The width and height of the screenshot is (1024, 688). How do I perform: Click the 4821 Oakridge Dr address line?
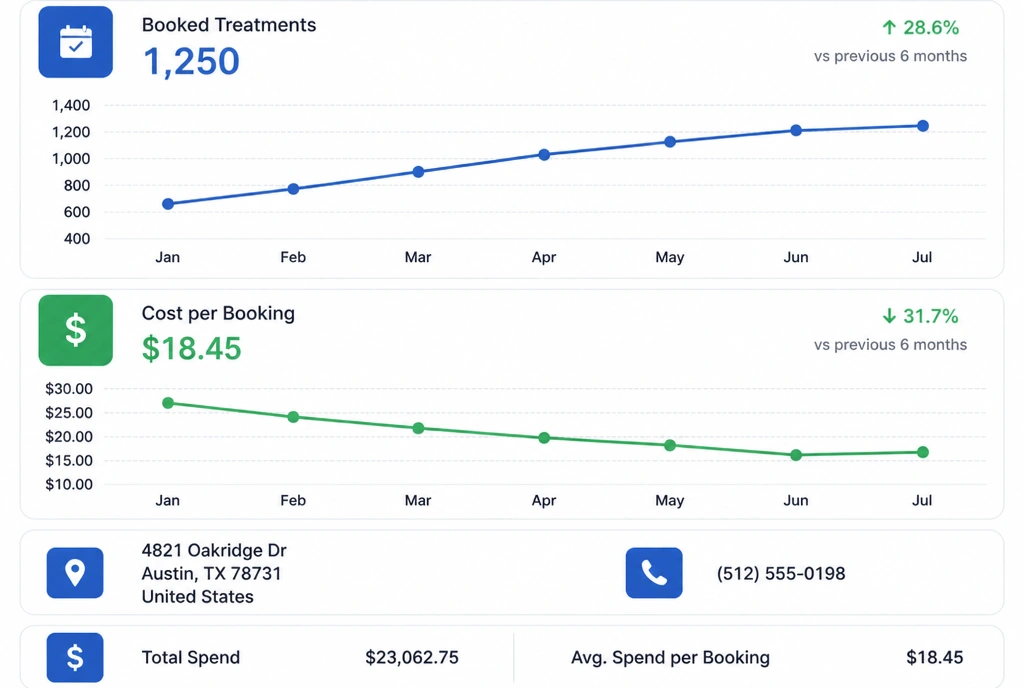(214, 550)
